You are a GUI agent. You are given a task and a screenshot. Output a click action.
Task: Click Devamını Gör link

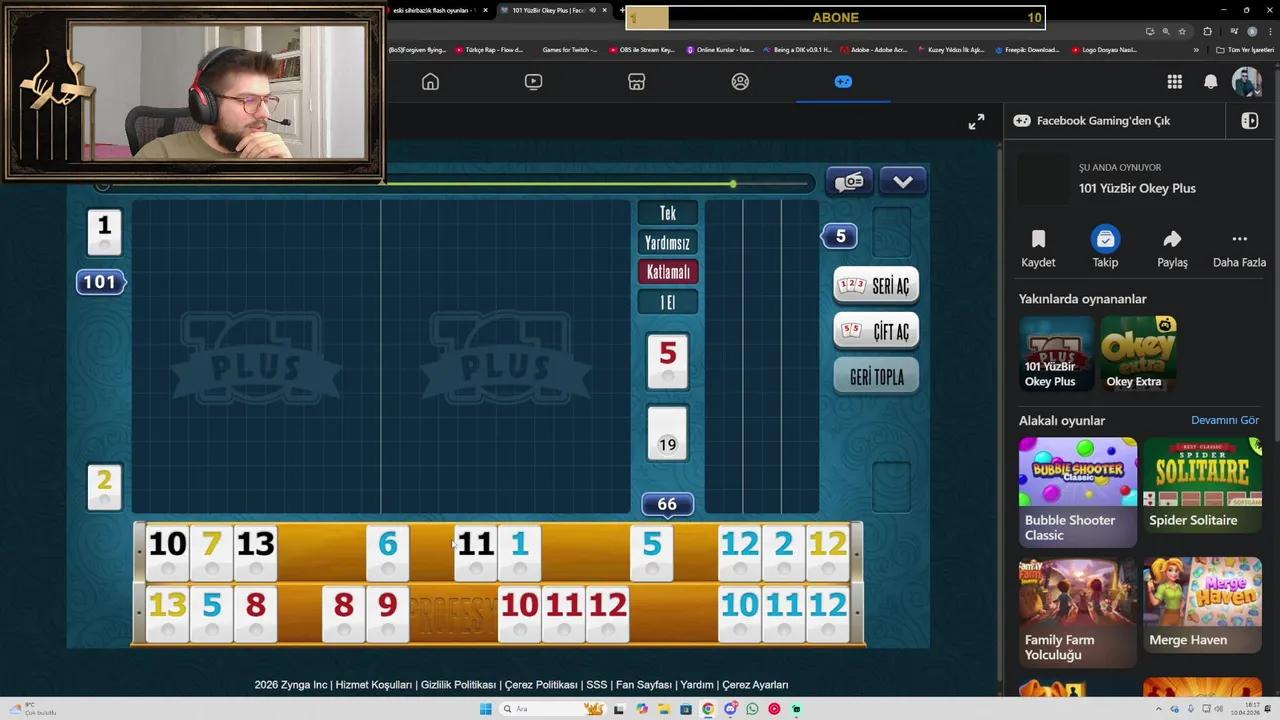pyautogui.click(x=1225, y=420)
